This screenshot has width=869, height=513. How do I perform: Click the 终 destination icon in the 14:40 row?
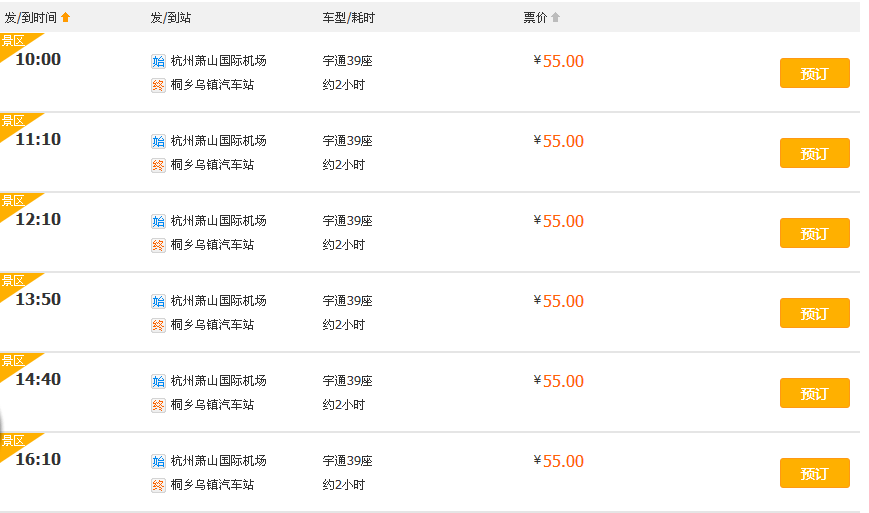(x=158, y=405)
